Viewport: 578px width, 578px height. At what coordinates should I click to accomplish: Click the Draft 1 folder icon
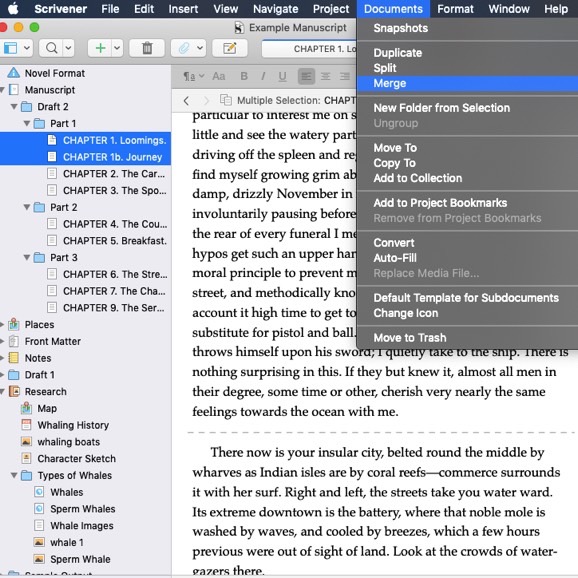pos(14,375)
